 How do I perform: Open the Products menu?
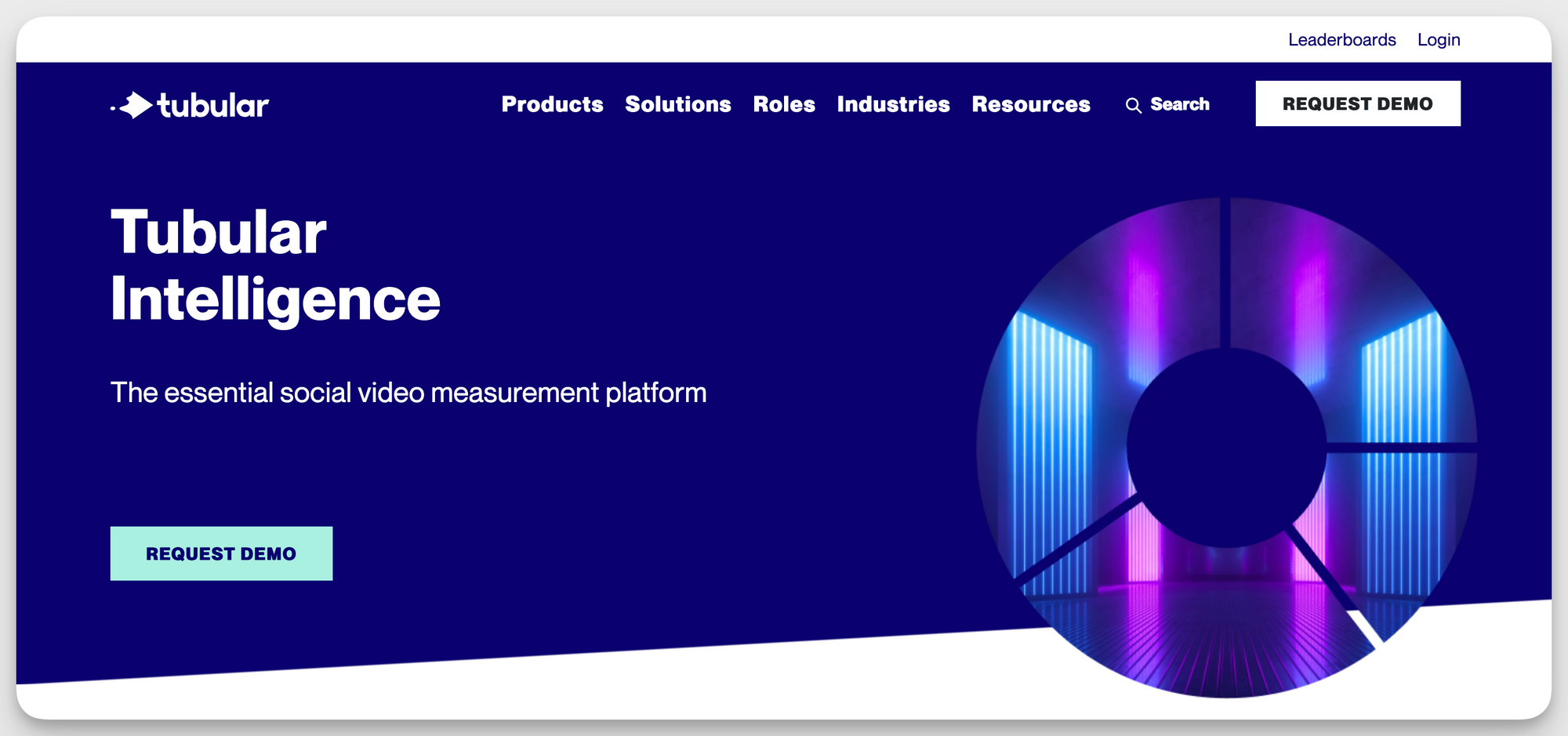tap(553, 104)
